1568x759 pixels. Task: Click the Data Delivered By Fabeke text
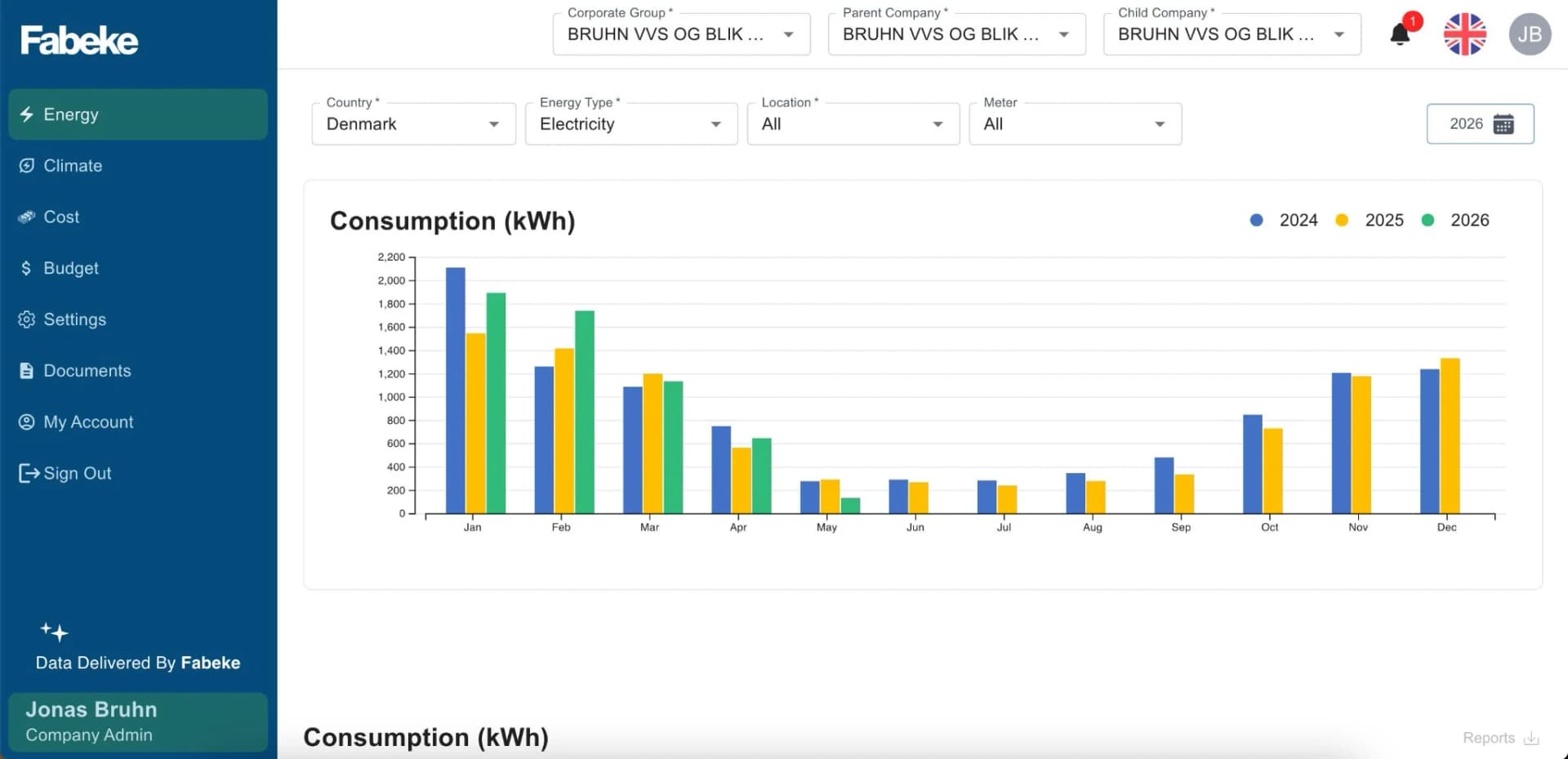(138, 663)
